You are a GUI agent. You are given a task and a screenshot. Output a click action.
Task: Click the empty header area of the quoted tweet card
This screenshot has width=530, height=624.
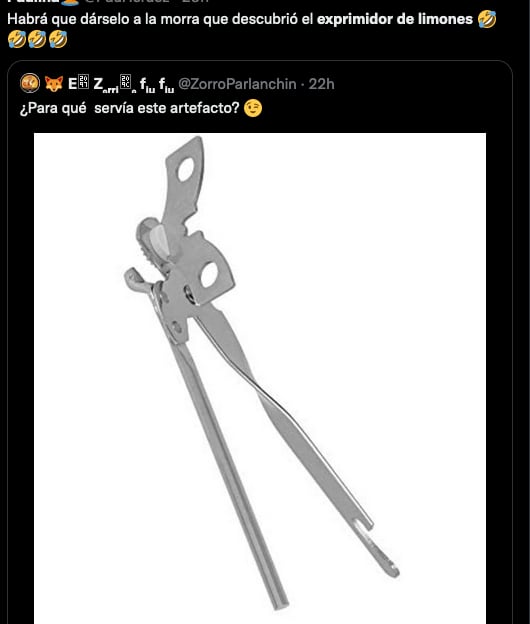(422, 84)
